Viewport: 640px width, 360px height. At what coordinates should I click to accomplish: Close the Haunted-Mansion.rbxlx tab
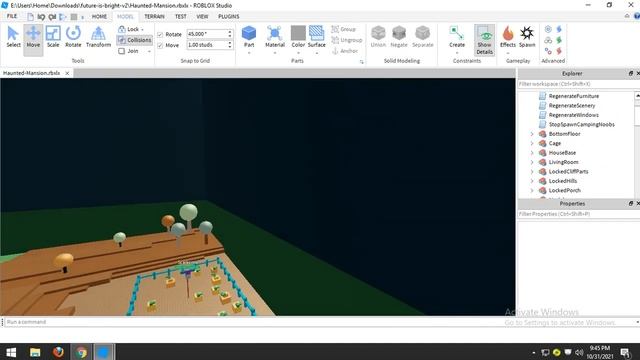[67, 73]
